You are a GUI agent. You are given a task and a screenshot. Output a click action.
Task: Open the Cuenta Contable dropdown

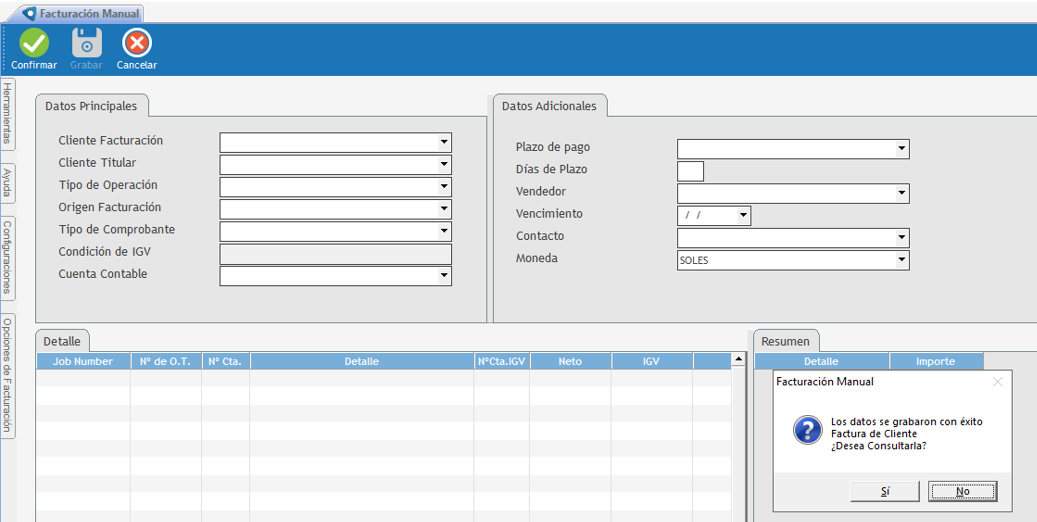click(444, 276)
